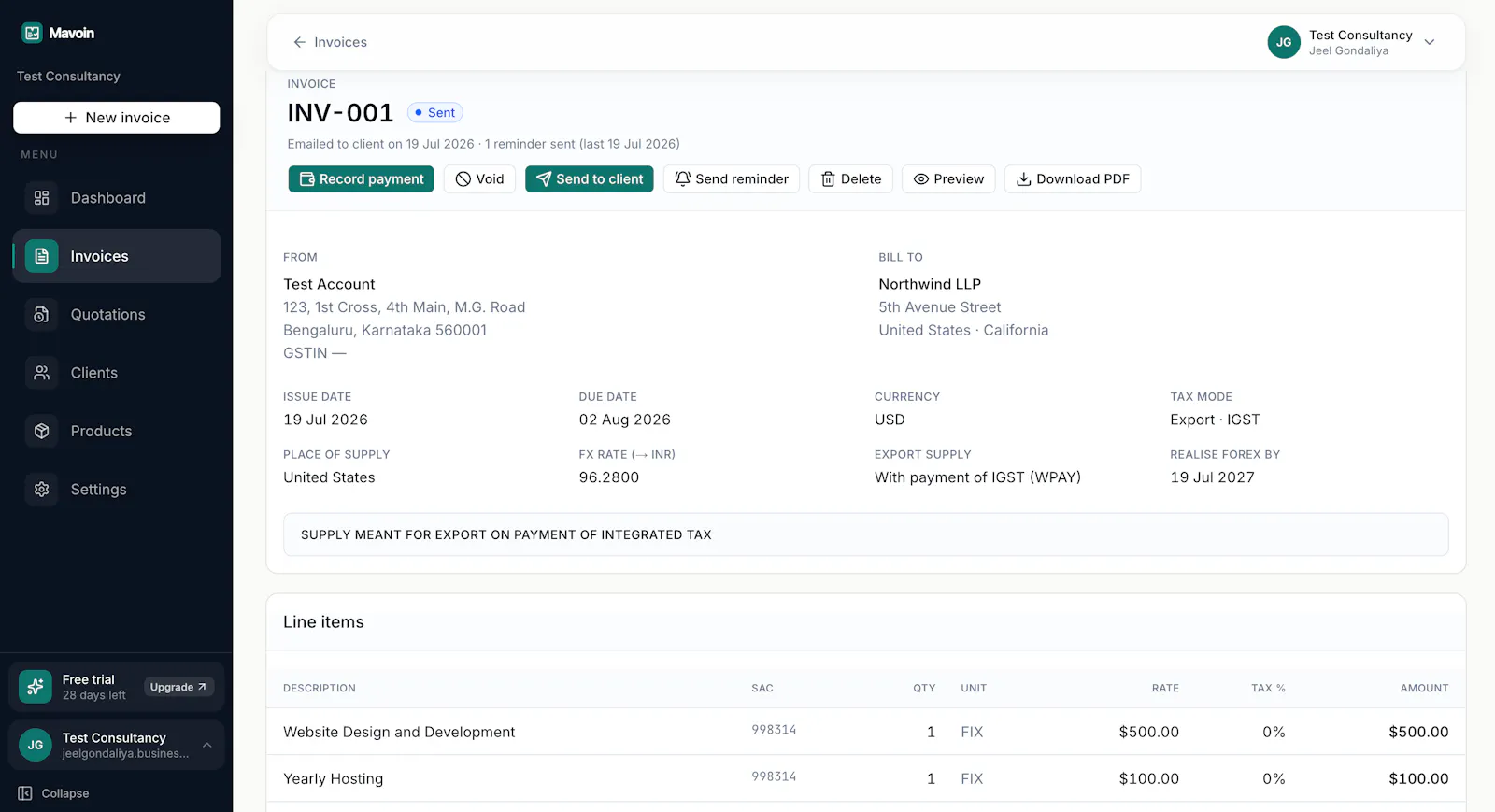This screenshot has height=812, width=1495.
Task: Click the issue date 19 Jul 2026
Action: (x=326, y=420)
